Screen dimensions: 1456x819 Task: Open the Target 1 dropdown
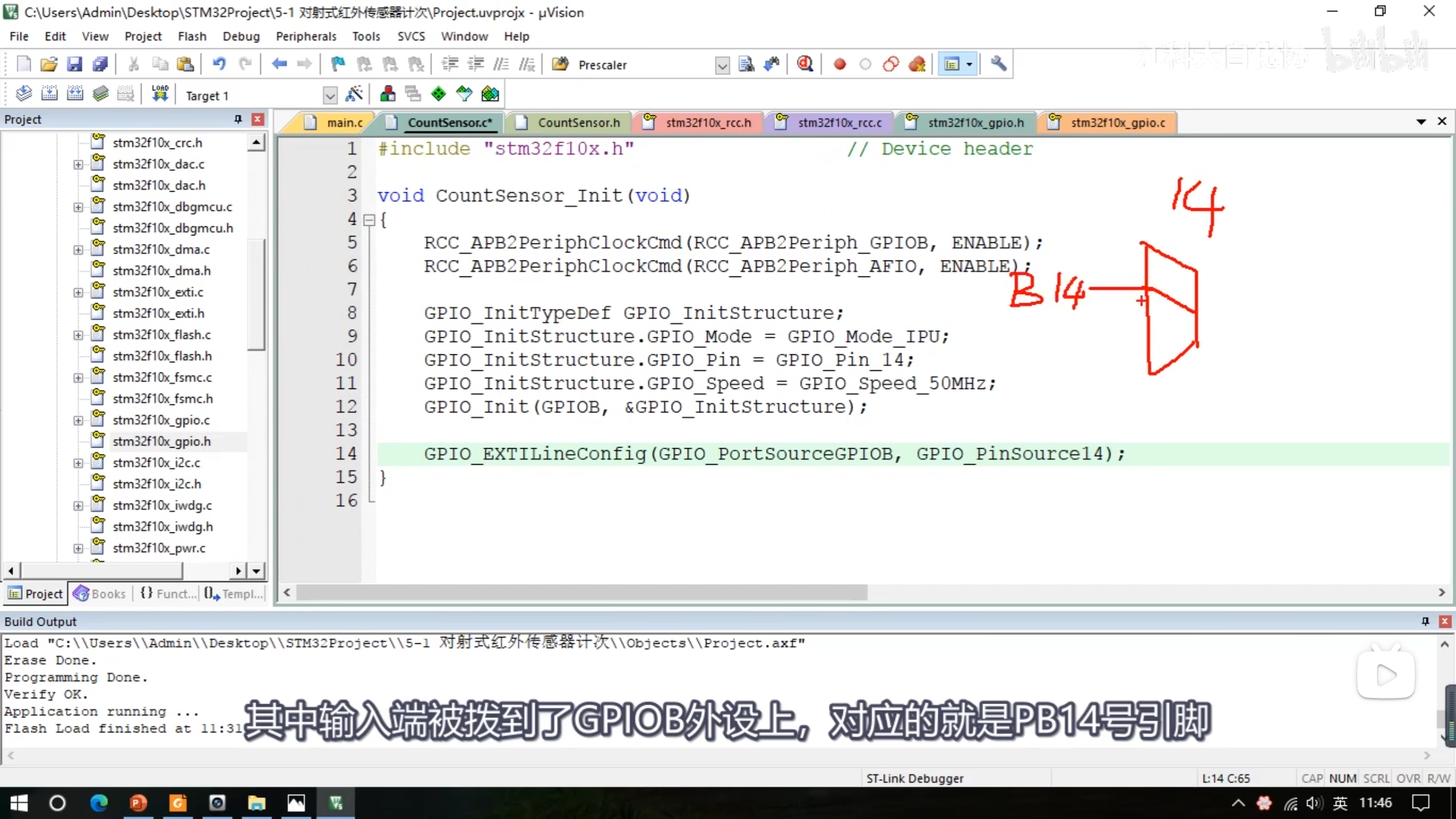click(x=330, y=96)
